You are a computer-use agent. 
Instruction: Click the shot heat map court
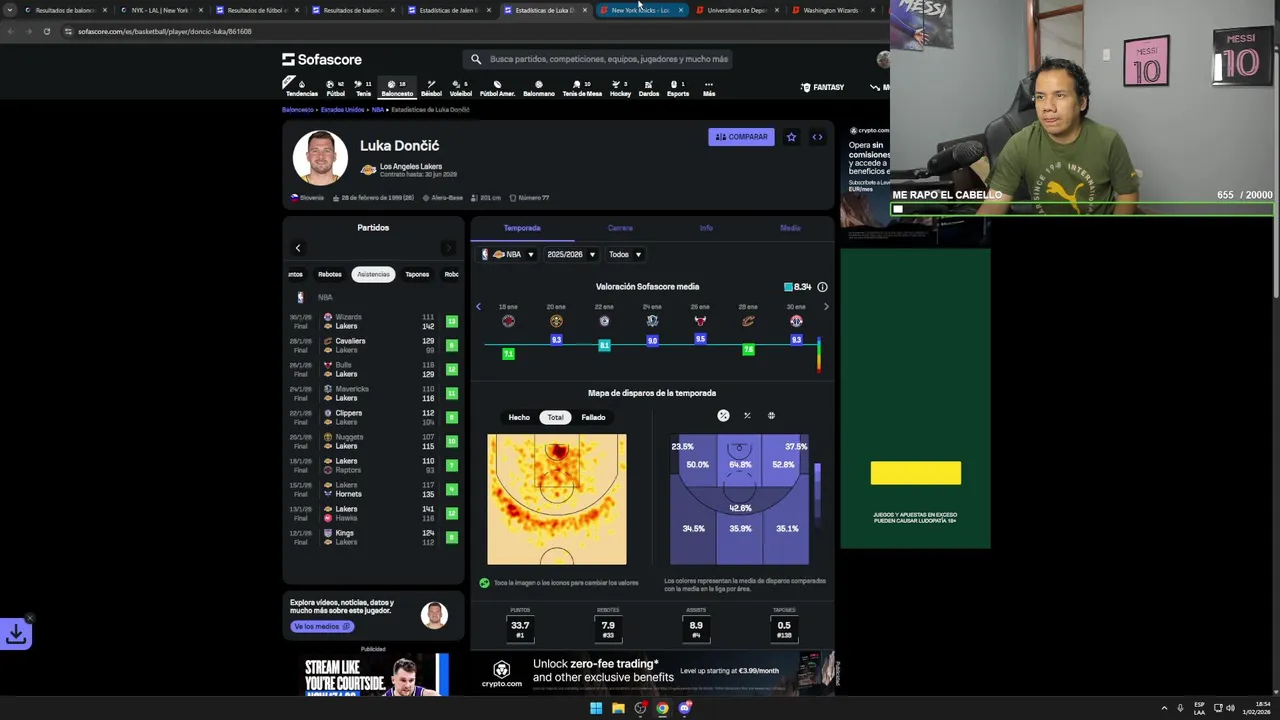(x=557, y=499)
